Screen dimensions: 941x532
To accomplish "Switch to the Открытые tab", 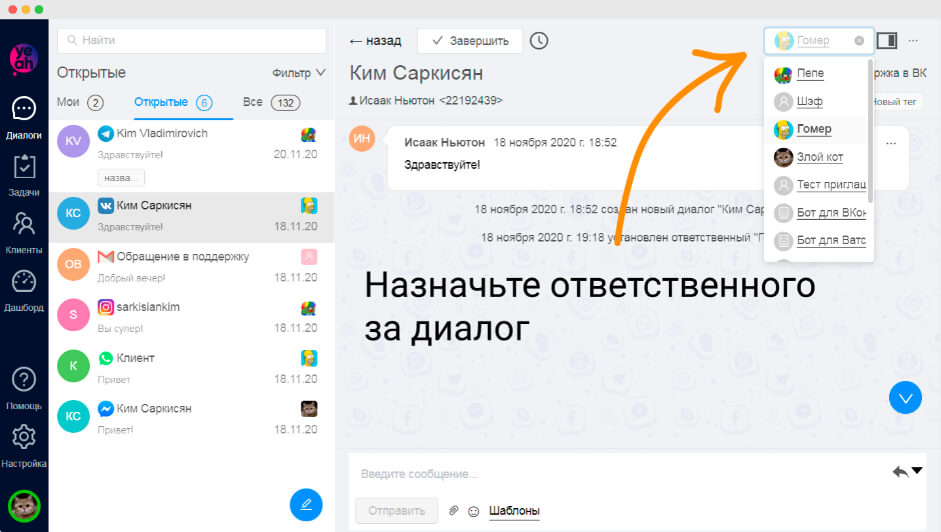I will click(x=173, y=103).
